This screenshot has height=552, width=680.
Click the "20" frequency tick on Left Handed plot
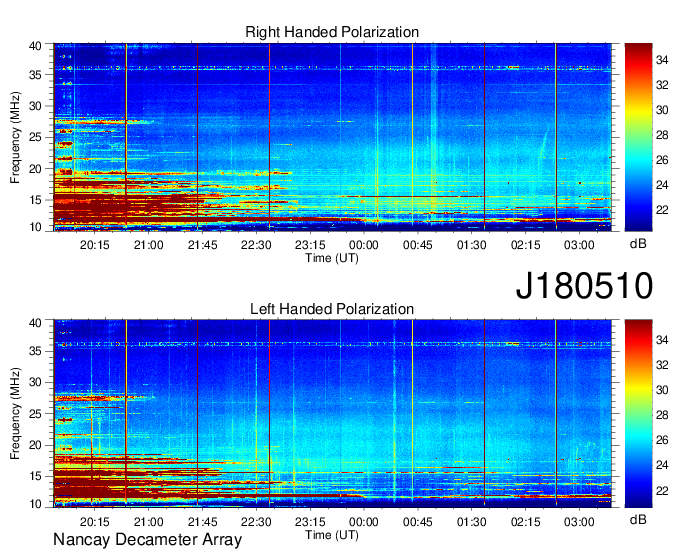35,445
